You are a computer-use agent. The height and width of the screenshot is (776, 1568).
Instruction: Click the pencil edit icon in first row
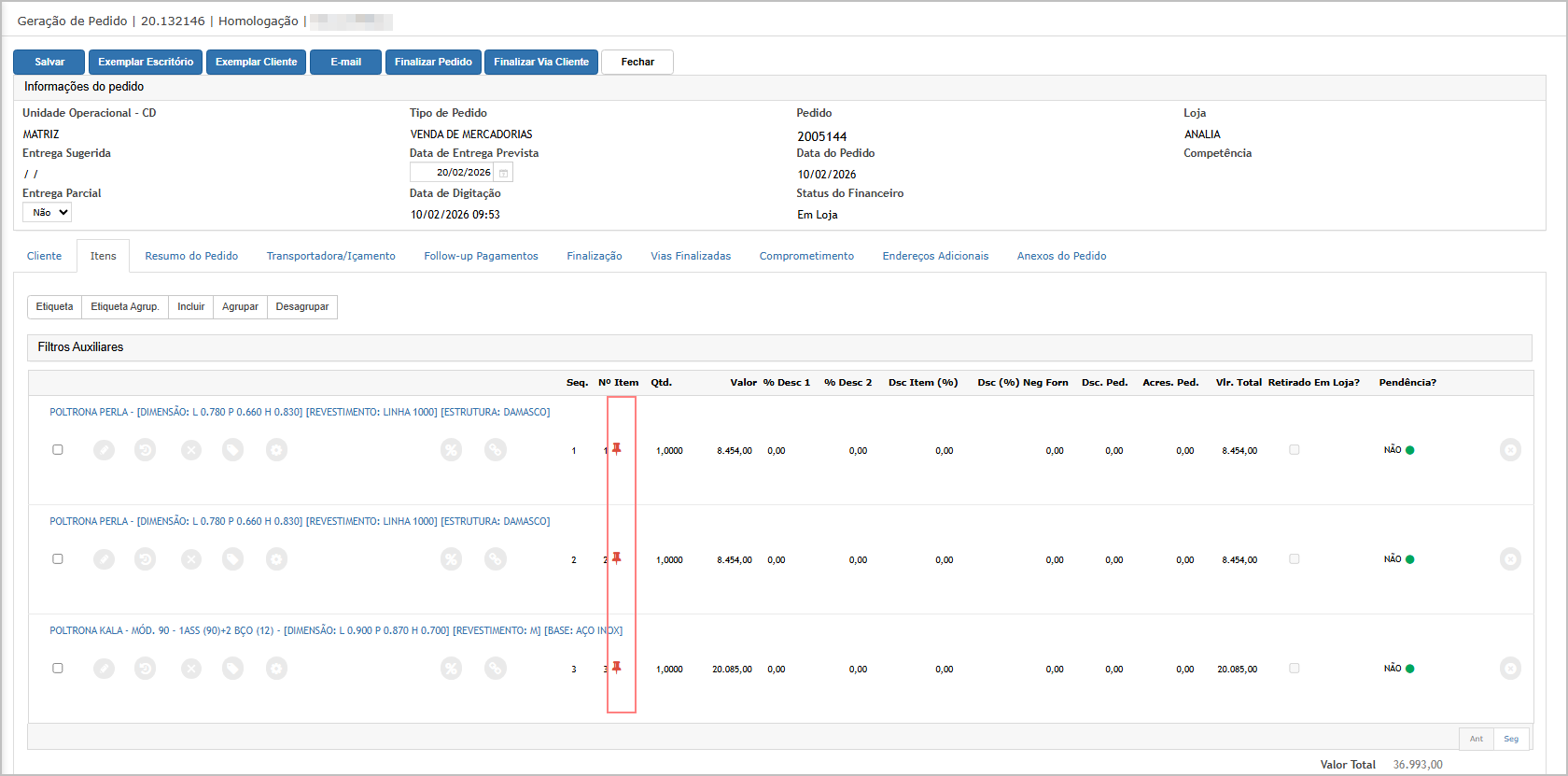click(x=104, y=450)
